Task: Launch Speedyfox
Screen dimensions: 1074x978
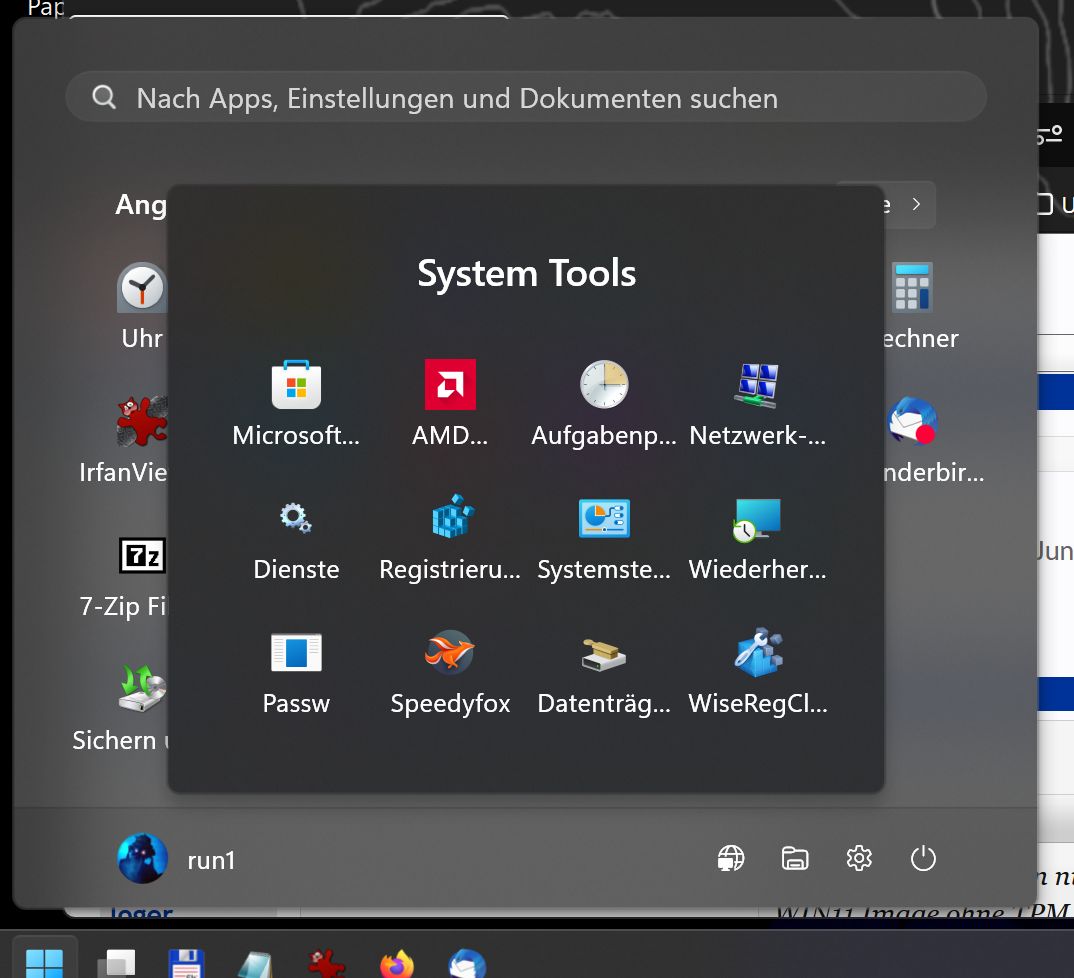Action: (449, 652)
